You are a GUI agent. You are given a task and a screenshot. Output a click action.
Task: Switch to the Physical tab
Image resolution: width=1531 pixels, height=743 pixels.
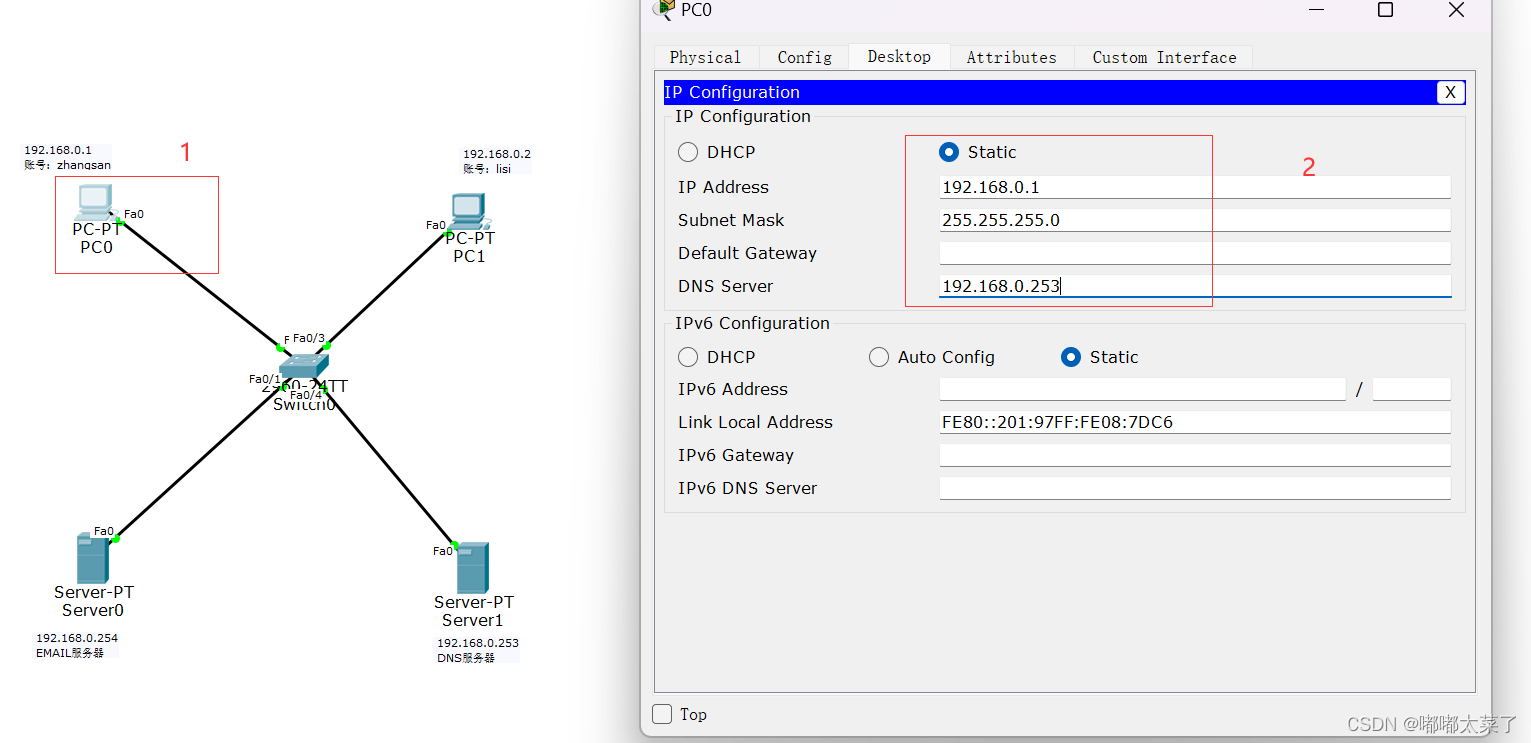point(706,57)
